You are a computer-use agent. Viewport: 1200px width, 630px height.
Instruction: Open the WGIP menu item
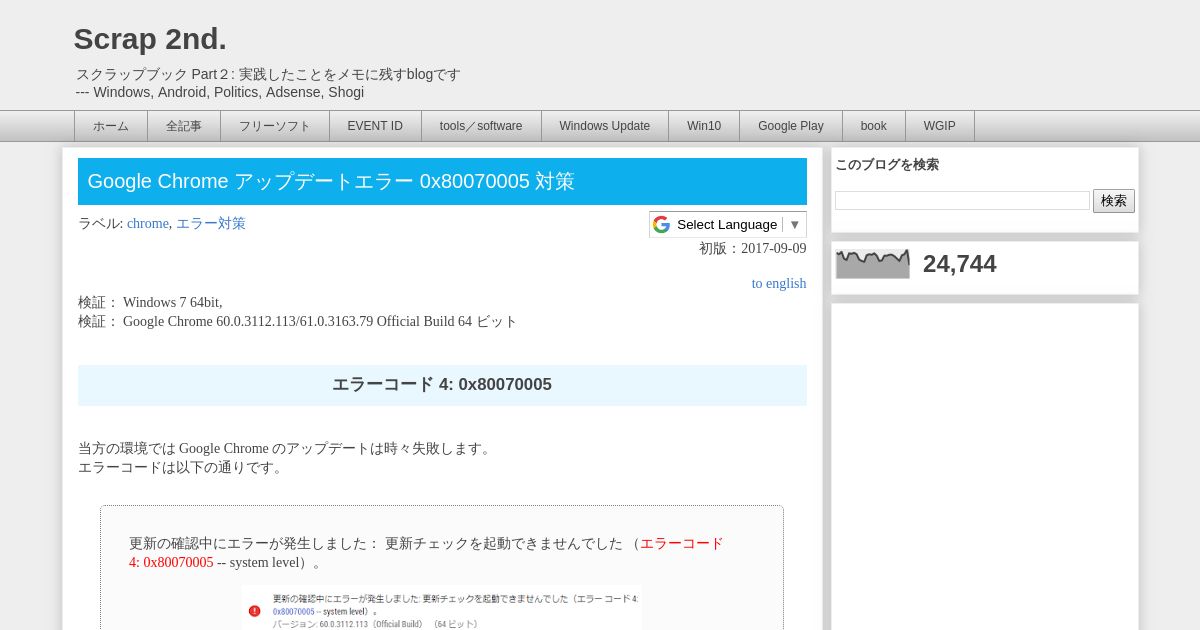point(940,126)
